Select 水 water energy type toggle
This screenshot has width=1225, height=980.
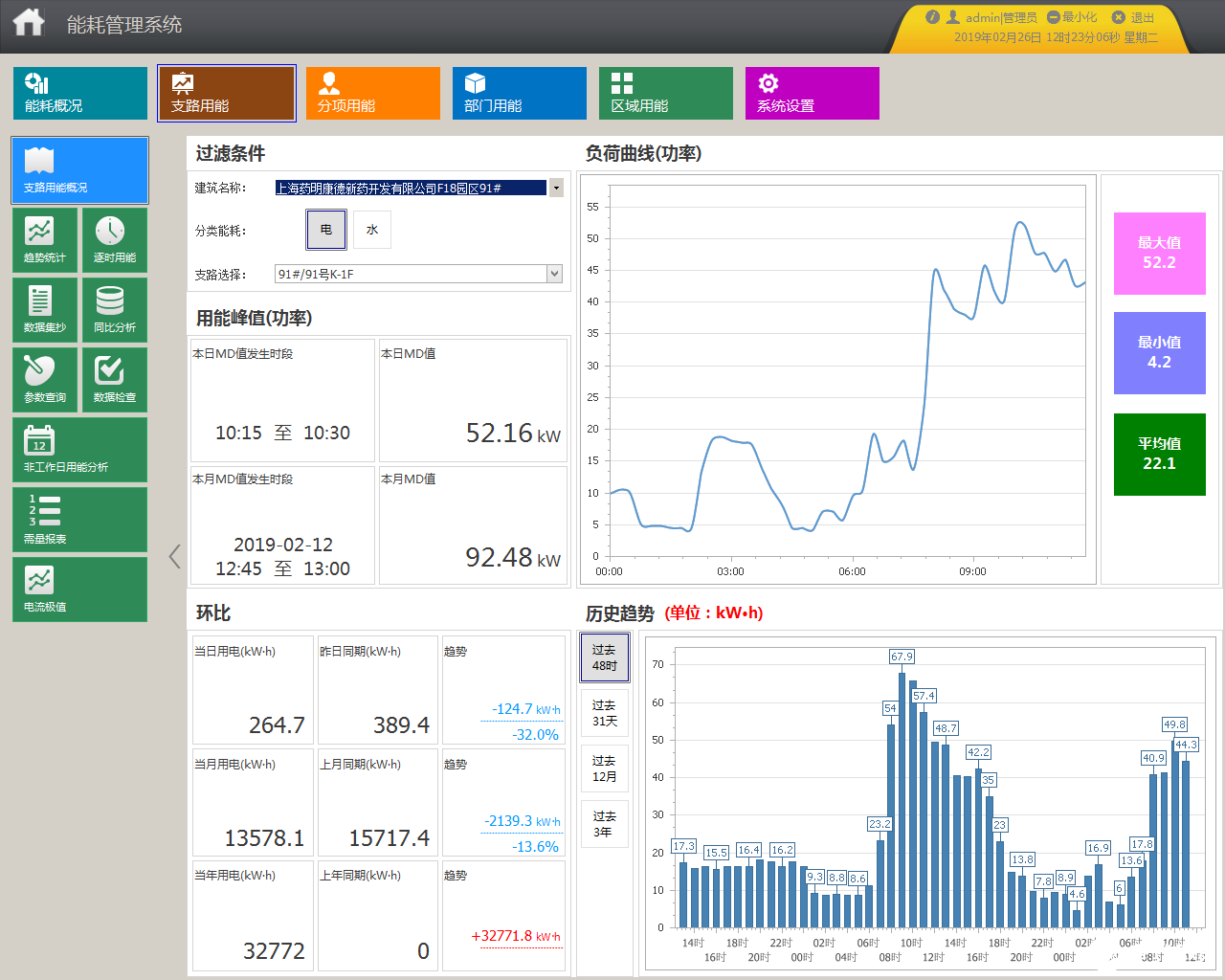coord(372,230)
